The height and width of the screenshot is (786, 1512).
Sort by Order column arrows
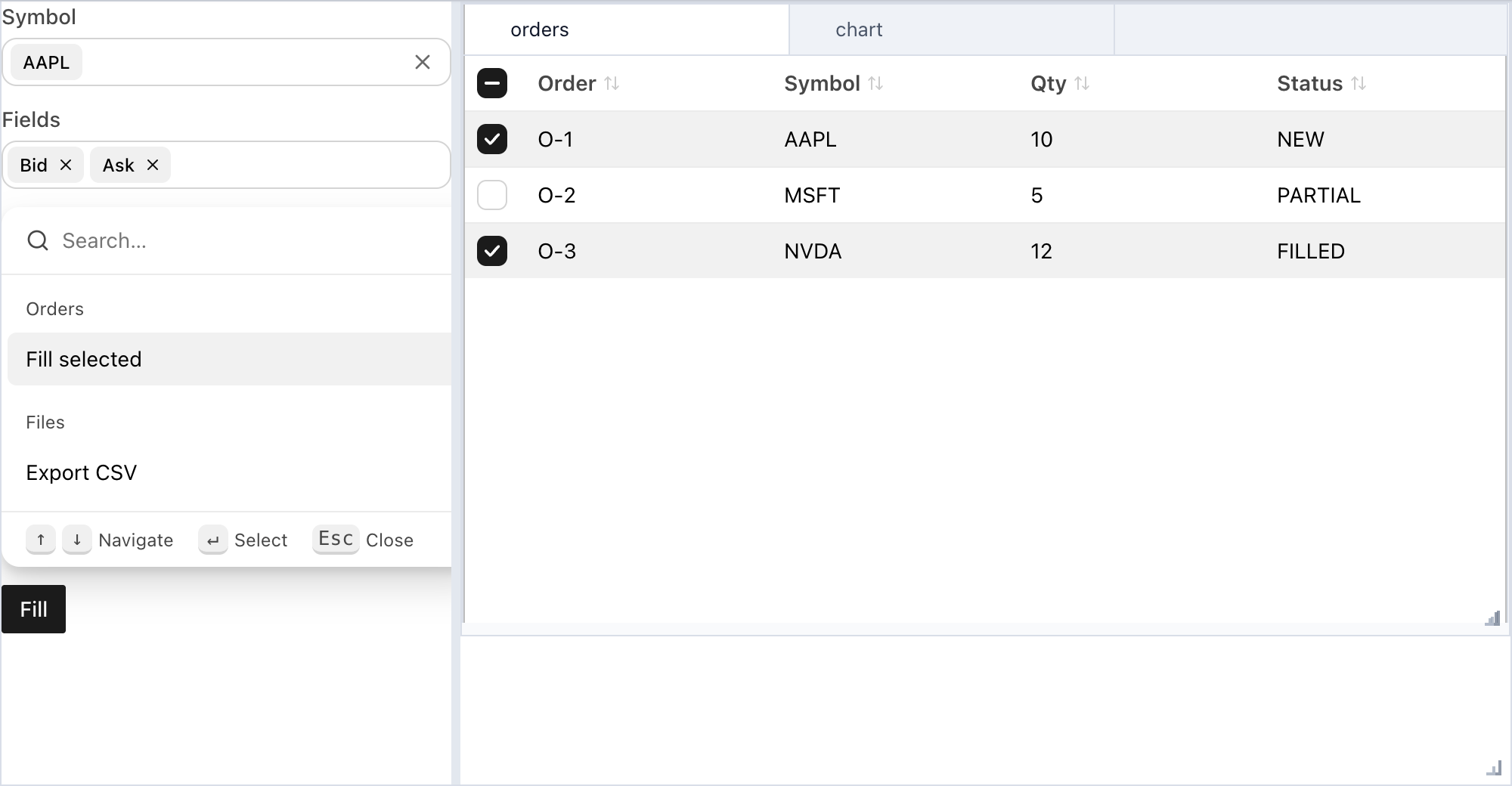[x=612, y=83]
